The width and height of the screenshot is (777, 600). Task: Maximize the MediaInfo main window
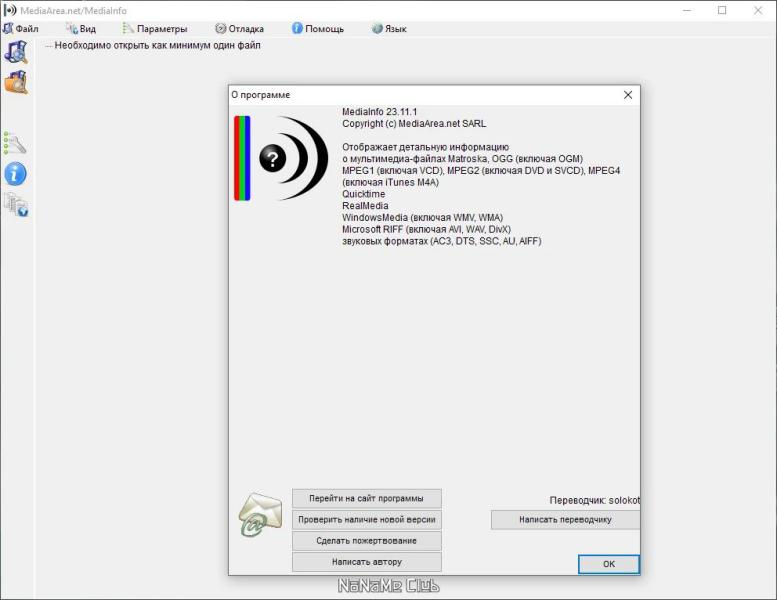pos(722,10)
